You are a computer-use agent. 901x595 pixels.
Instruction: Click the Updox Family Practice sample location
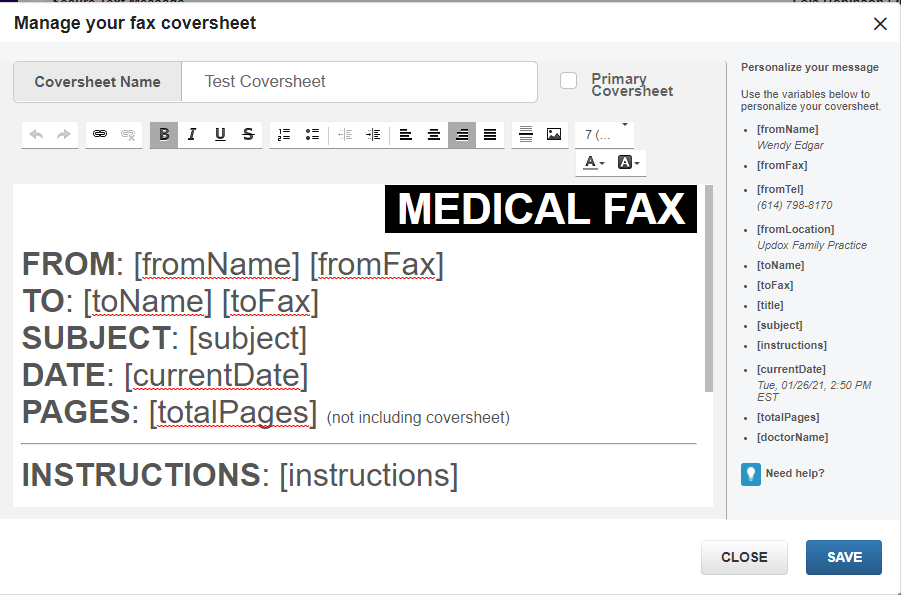(x=812, y=245)
